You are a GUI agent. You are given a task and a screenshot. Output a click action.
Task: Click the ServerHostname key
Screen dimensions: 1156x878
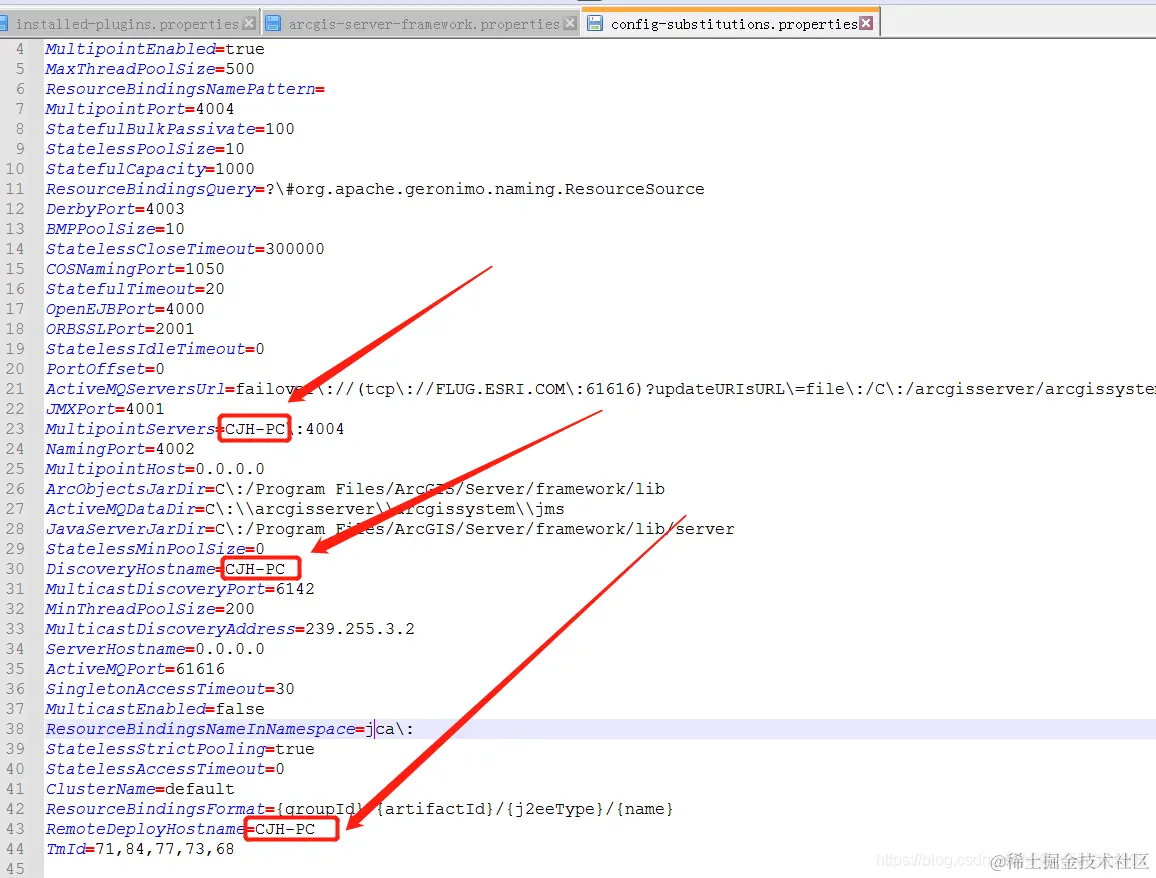[115, 649]
